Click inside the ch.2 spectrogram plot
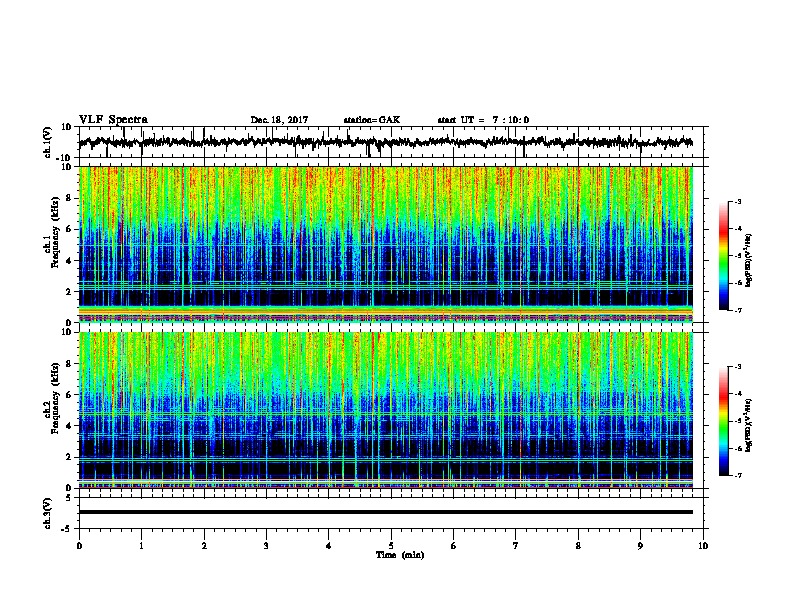The width and height of the screenshot is (792, 612). tap(386, 410)
